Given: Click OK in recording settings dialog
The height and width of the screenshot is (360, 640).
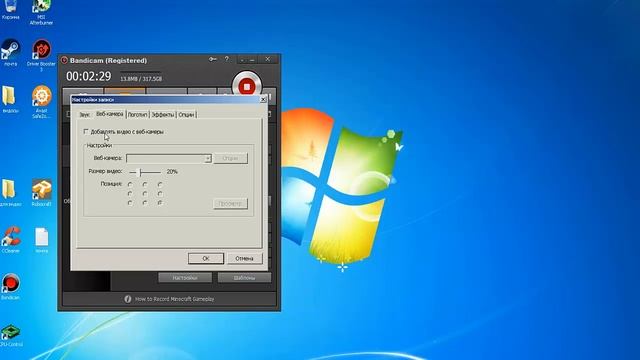Looking at the screenshot, I should (206, 258).
